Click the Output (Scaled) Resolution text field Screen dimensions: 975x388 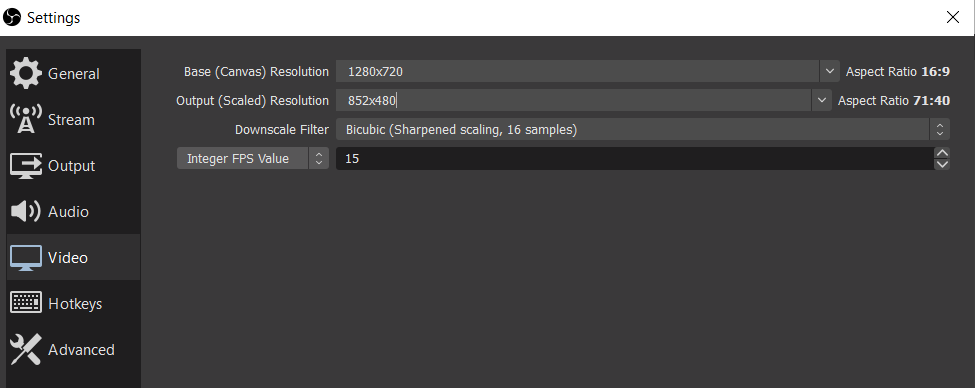click(573, 100)
